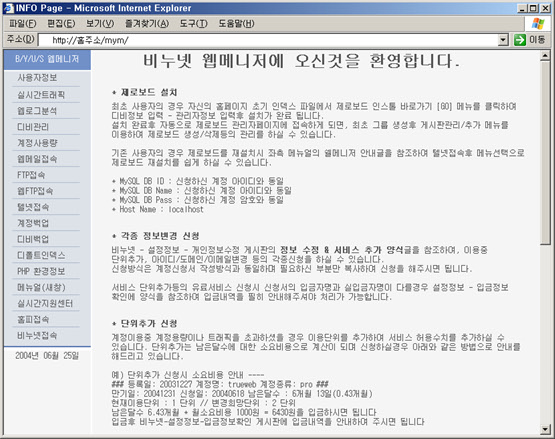Select the 계정백업 sidebar link
Image resolution: width=555 pixels, height=439 pixels.
33,223
